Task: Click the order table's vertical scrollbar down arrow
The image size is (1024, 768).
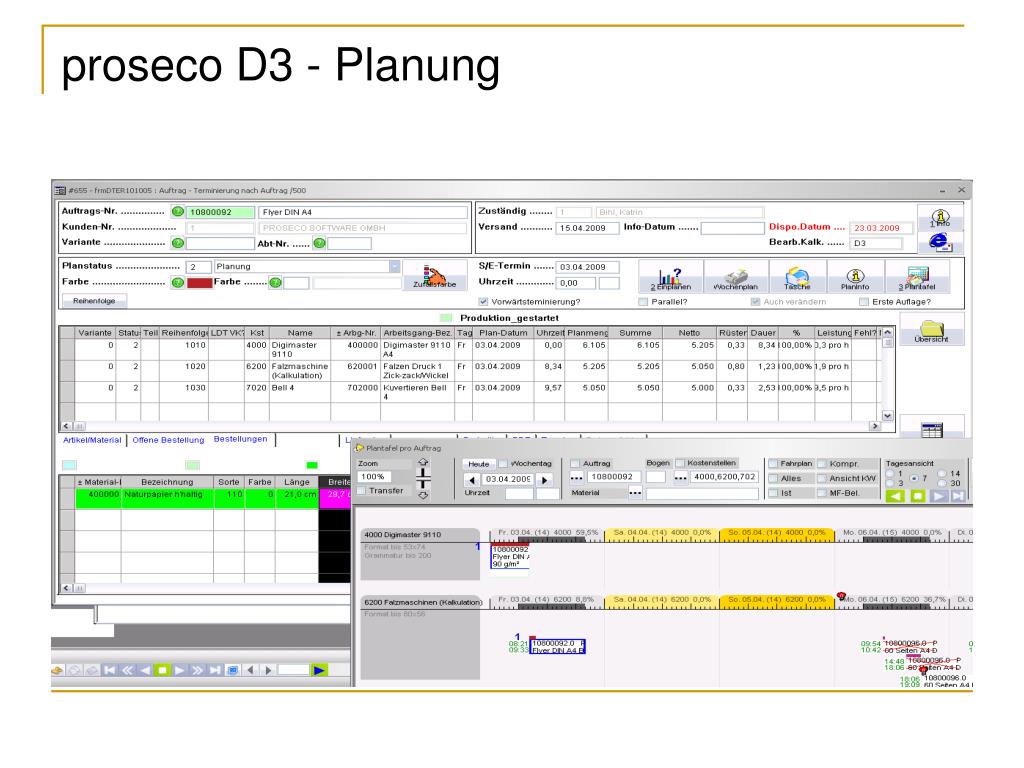Action: click(x=888, y=415)
